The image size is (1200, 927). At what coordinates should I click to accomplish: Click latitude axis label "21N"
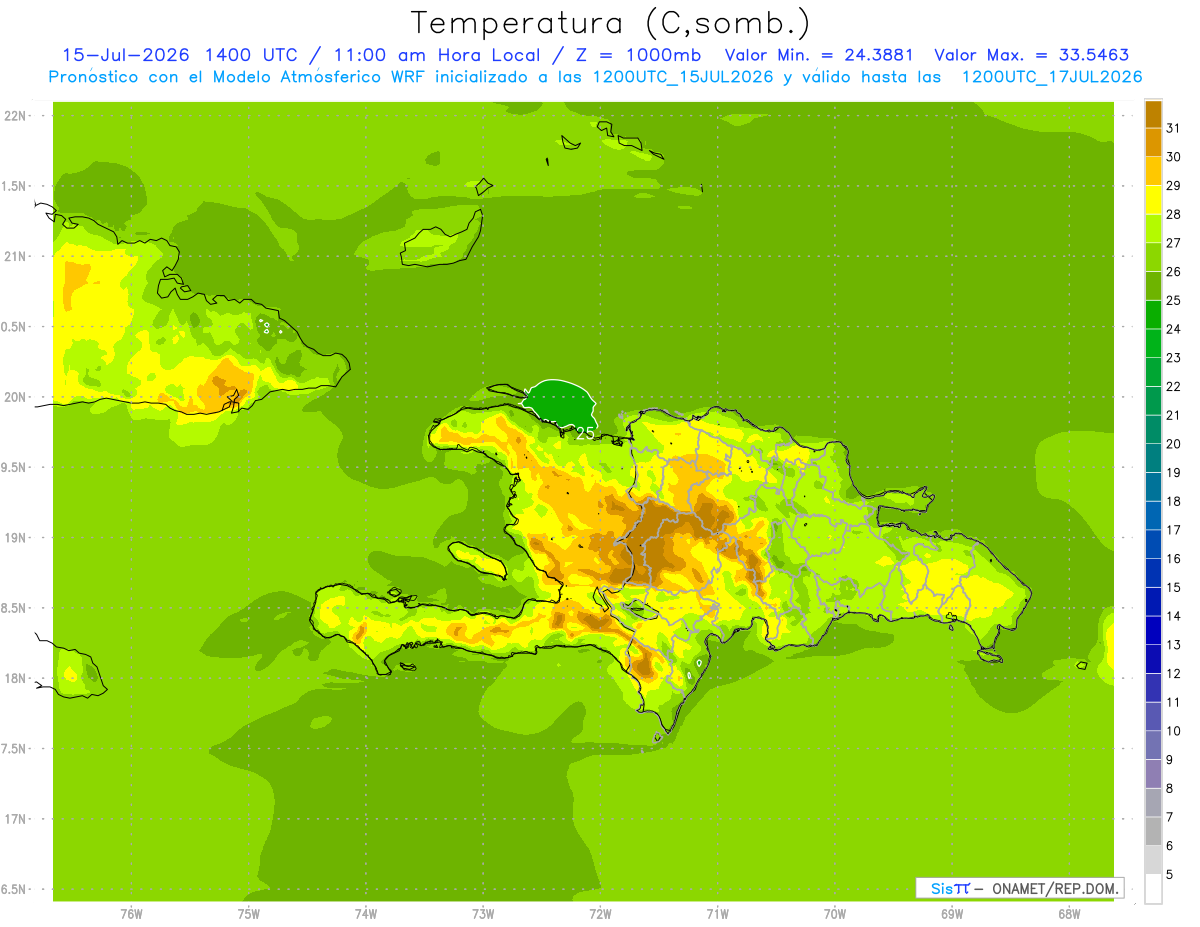(x=15, y=256)
